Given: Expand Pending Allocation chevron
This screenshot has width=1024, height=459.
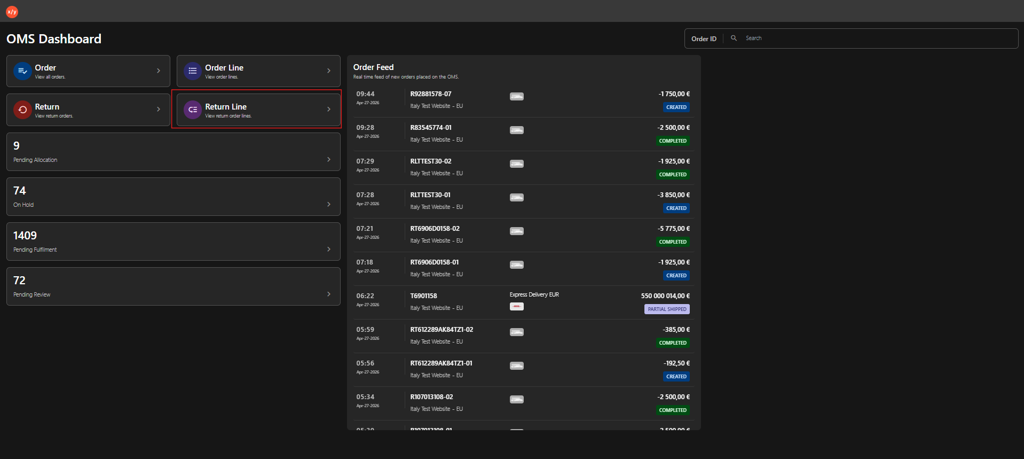Looking at the screenshot, I should click(328, 159).
